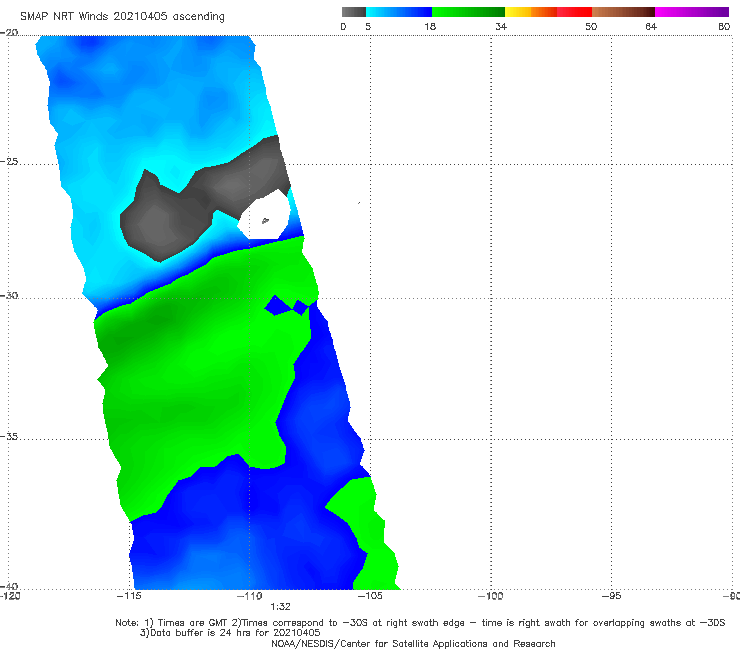Click the longitude label '-100'

tap(491, 596)
